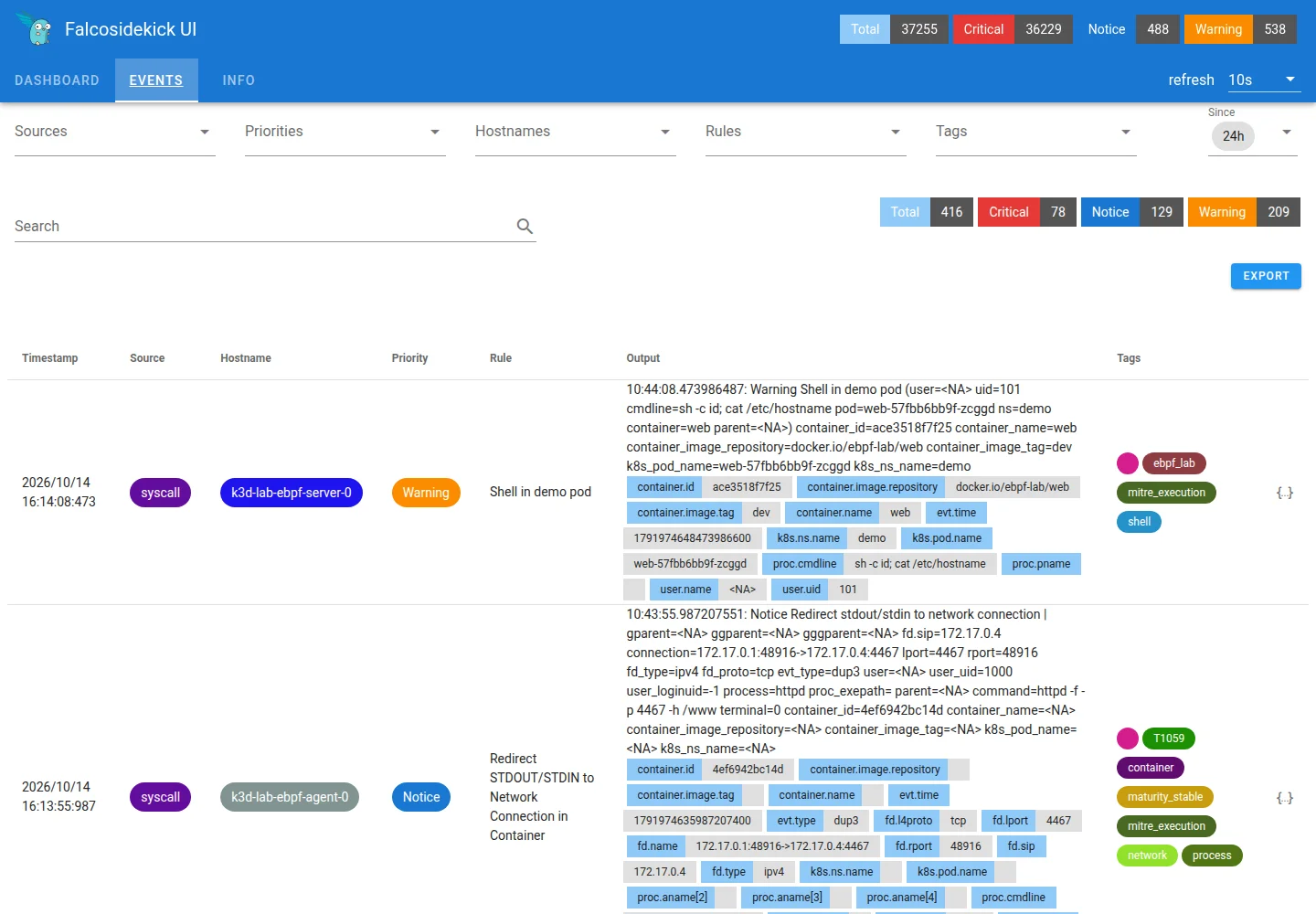Click the Warning 209 filter chip
The image size is (1316, 914).
[x=1244, y=212]
